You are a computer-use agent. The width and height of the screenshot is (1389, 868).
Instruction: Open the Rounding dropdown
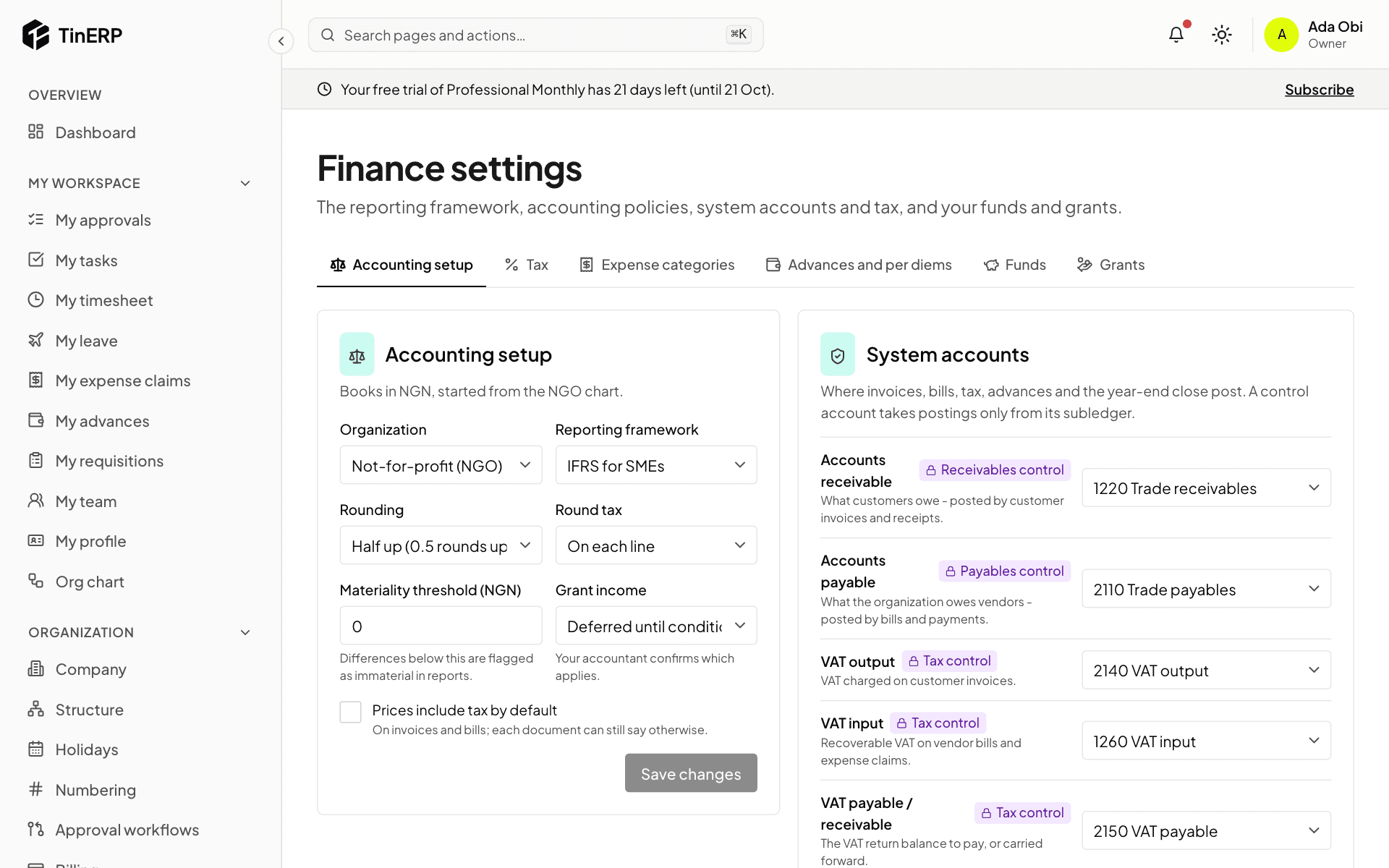(441, 545)
